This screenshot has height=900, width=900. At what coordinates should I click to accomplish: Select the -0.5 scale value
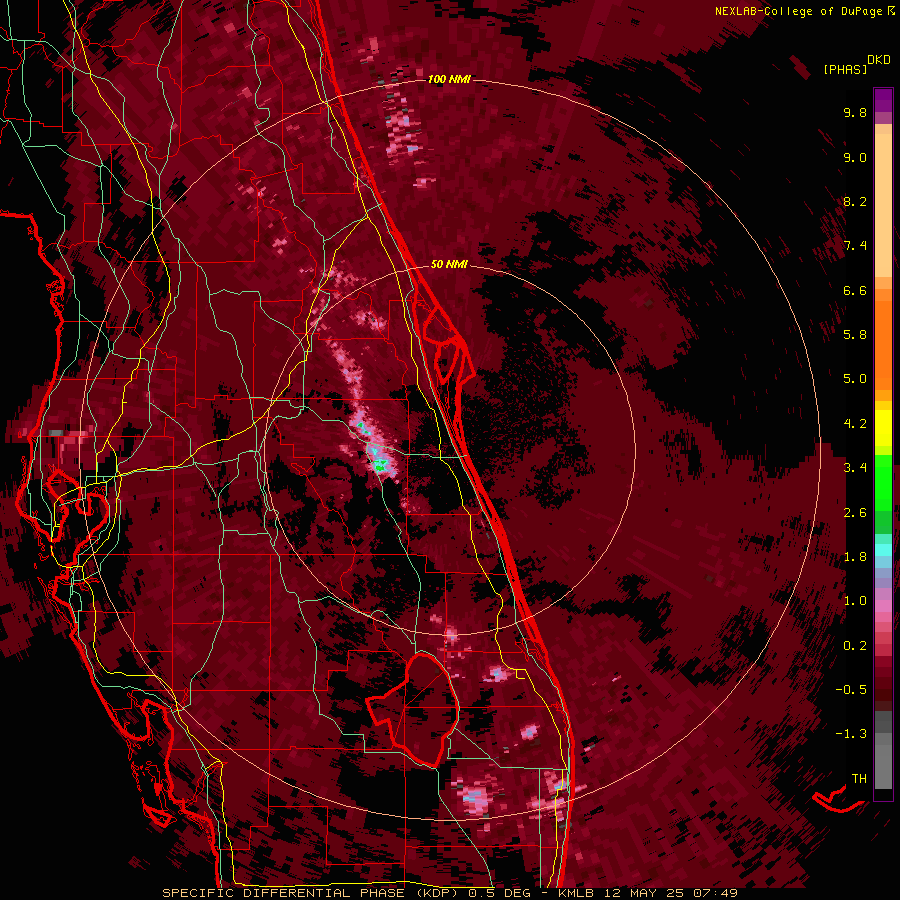[x=851, y=689]
